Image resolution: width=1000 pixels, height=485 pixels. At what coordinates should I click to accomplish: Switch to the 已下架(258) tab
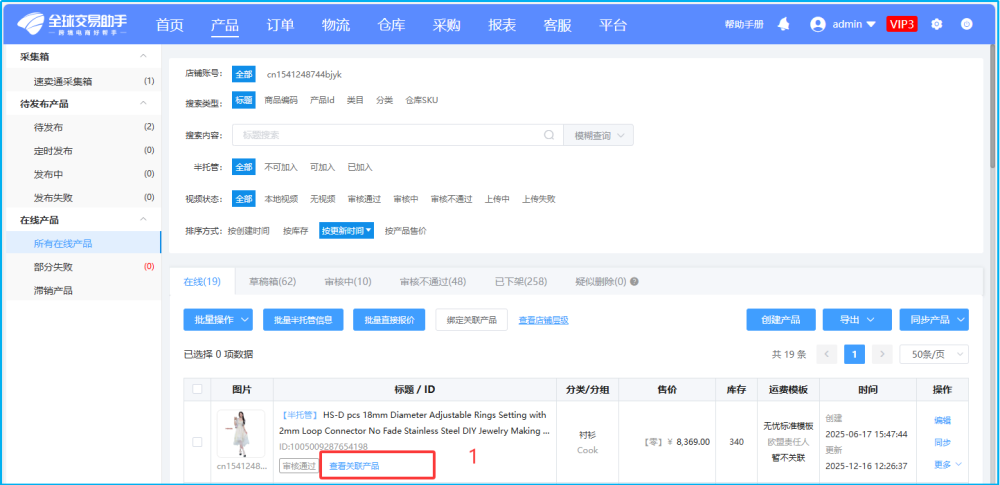(521, 281)
